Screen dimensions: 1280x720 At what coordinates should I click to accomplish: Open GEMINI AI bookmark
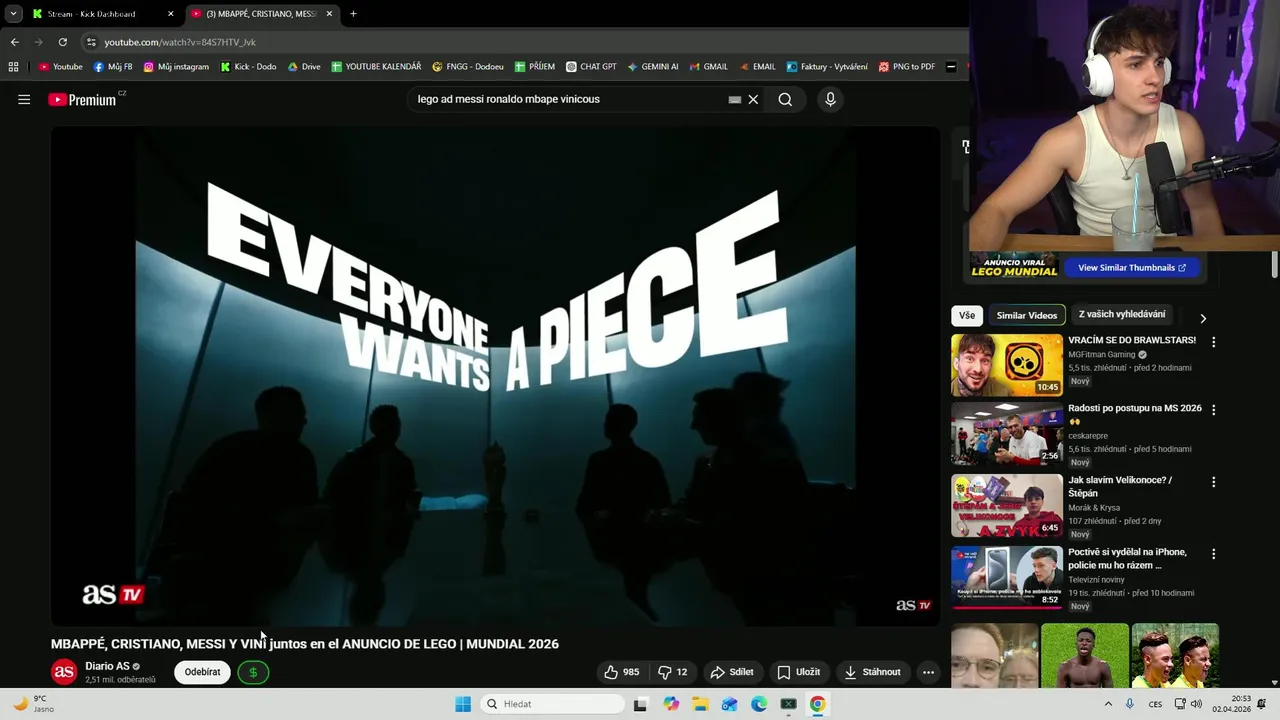pyautogui.click(x=653, y=67)
